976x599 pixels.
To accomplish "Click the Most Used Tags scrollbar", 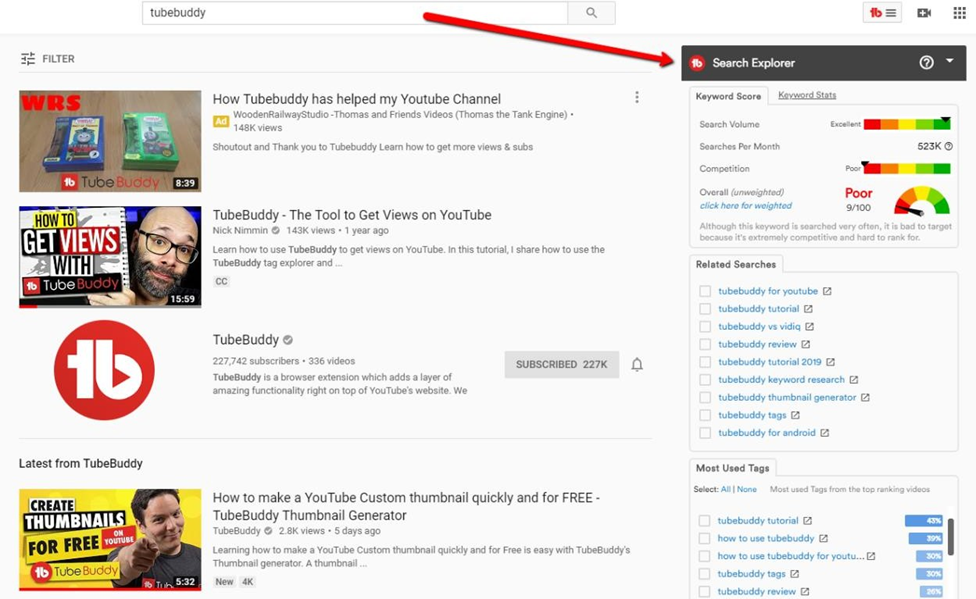I will click(x=950, y=535).
